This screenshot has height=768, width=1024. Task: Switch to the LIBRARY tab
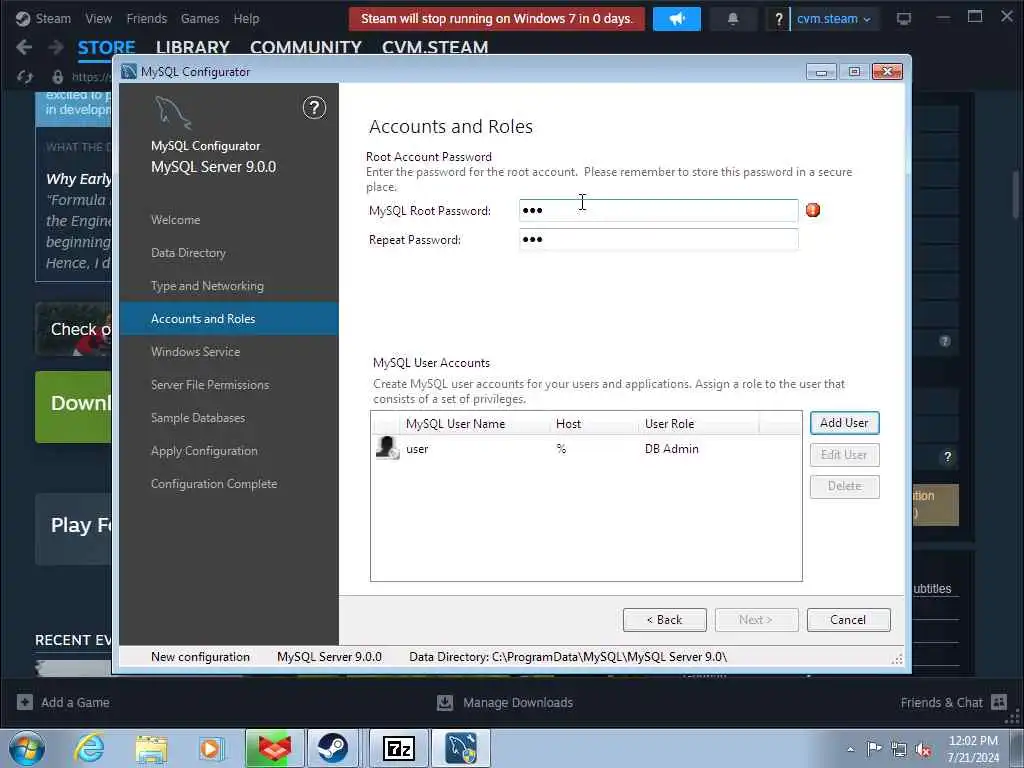point(193,47)
